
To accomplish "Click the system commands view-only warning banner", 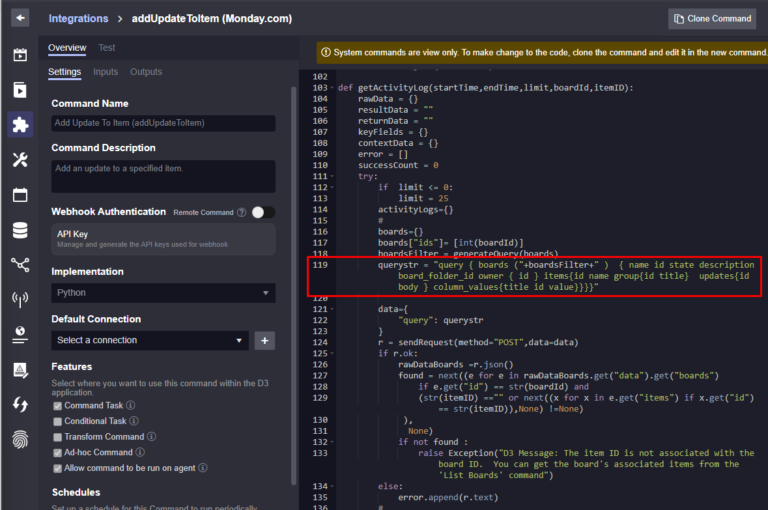I will [542, 52].
